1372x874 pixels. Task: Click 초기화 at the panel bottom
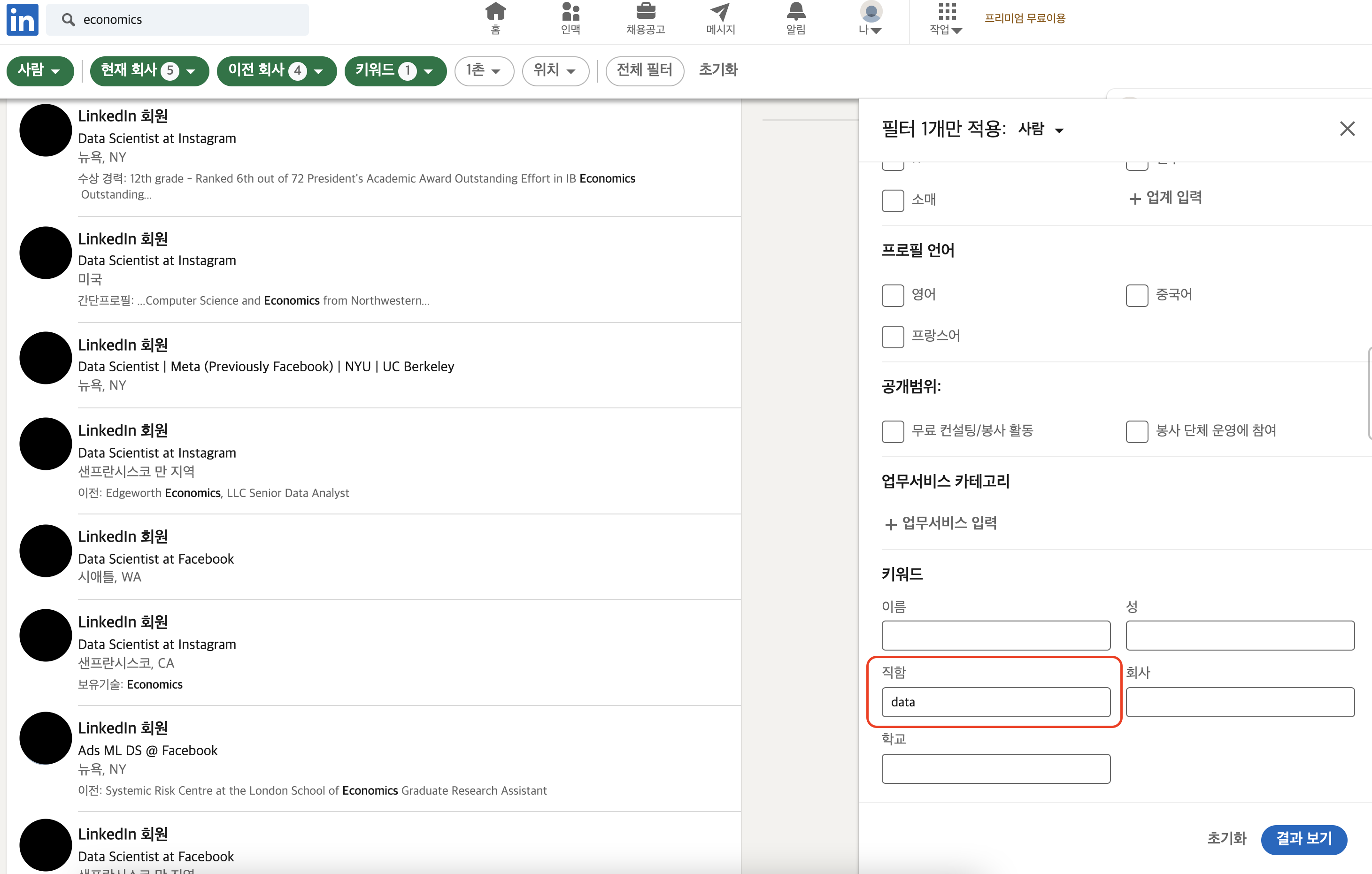1226,838
